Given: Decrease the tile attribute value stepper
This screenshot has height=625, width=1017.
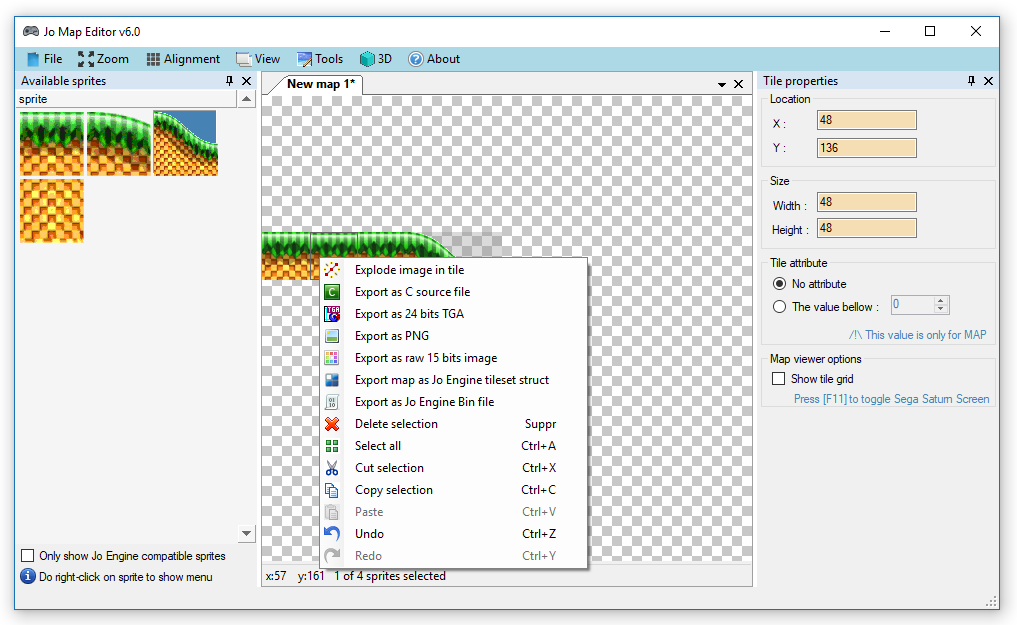Looking at the screenshot, I should pos(941,309).
